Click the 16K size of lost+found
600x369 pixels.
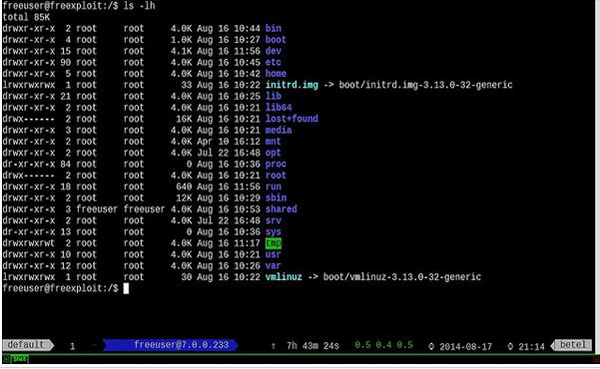click(x=184, y=119)
